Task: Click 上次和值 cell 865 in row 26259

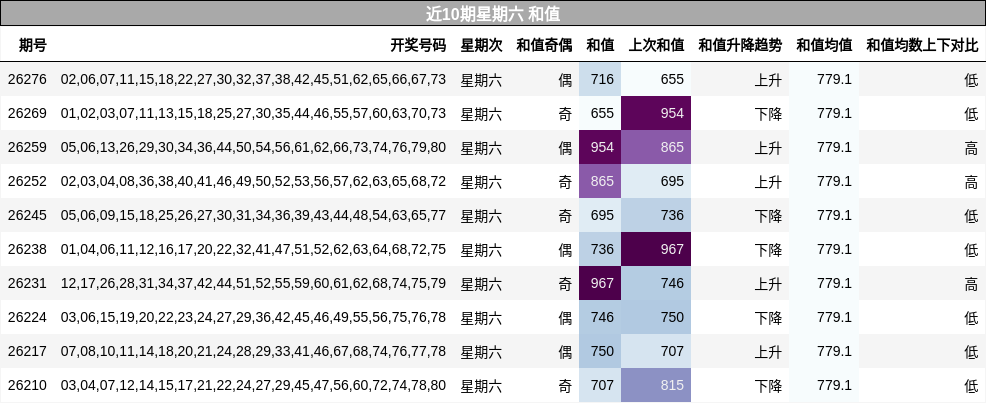Action: 656,147
